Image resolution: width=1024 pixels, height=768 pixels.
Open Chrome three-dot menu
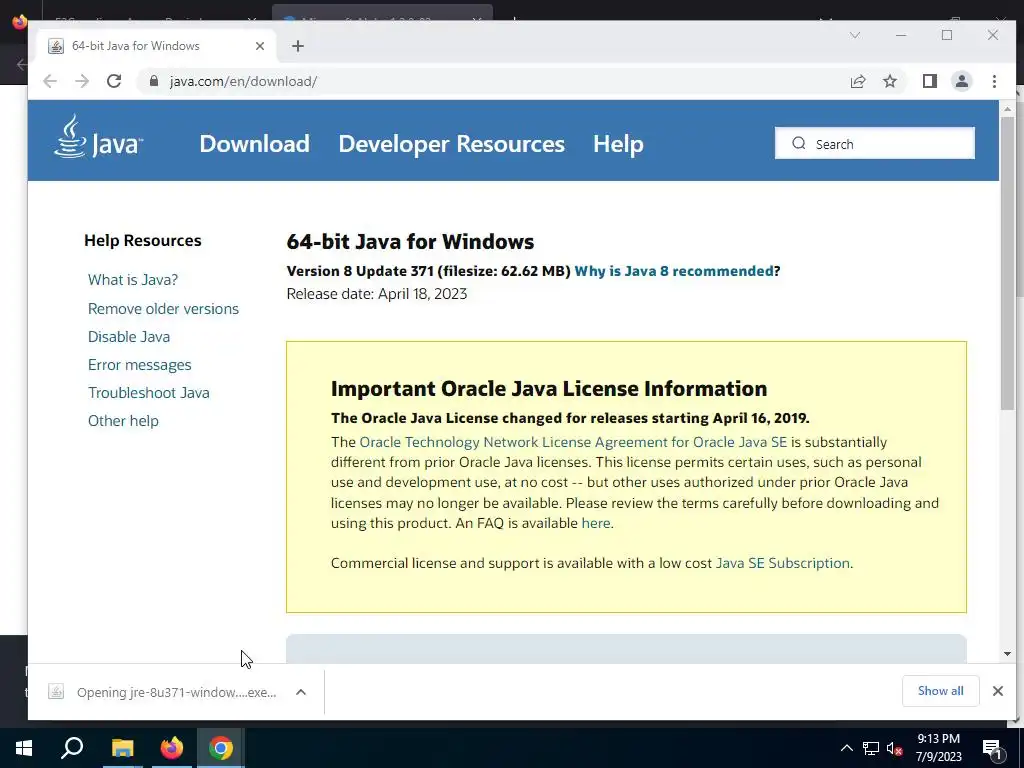[994, 81]
